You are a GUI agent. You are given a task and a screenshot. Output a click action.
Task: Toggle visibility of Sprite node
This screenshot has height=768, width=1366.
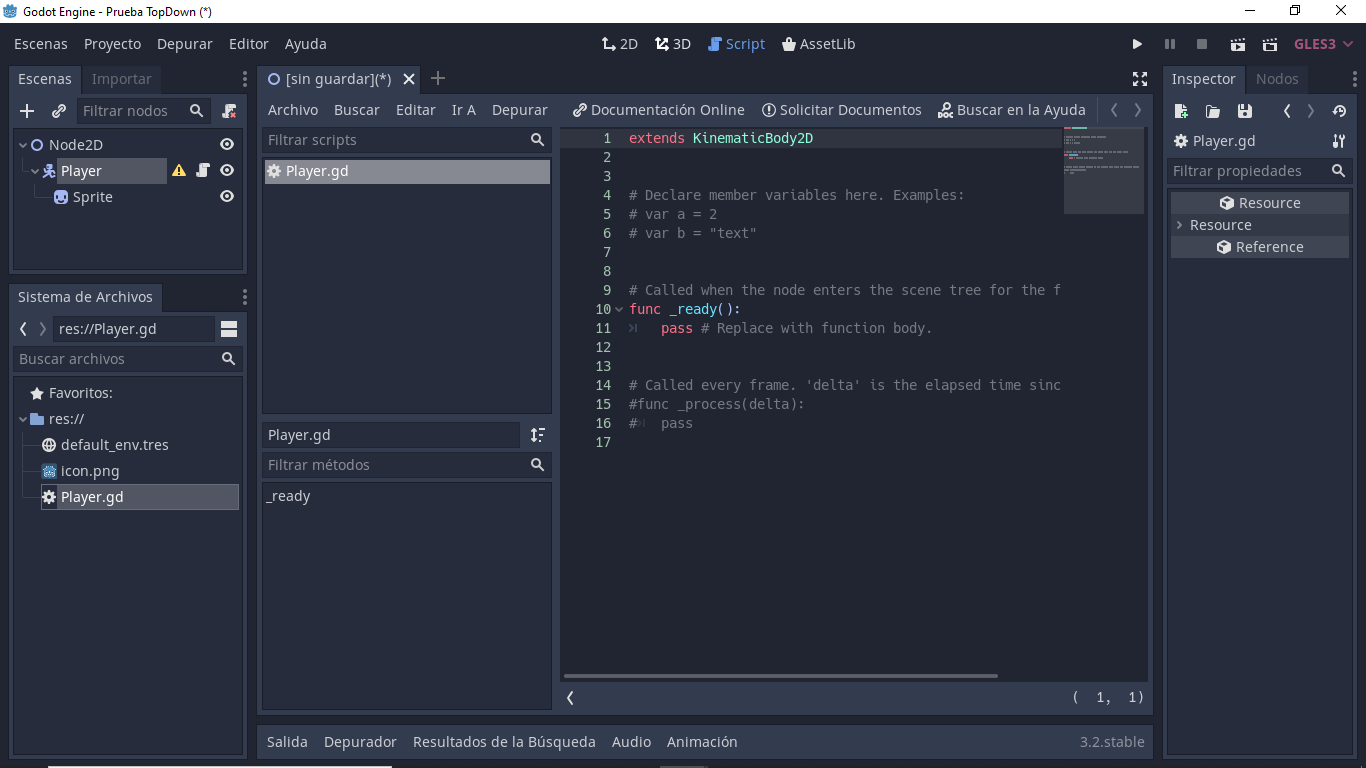tap(227, 197)
